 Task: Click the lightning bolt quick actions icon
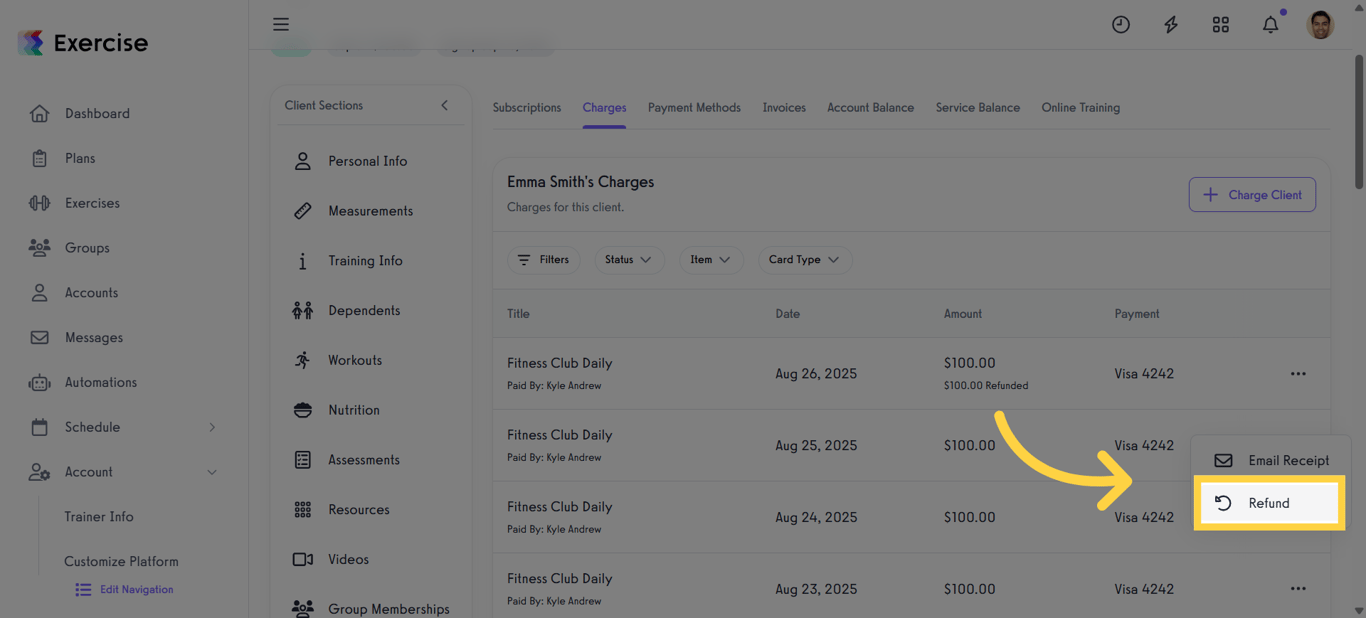coord(1170,25)
